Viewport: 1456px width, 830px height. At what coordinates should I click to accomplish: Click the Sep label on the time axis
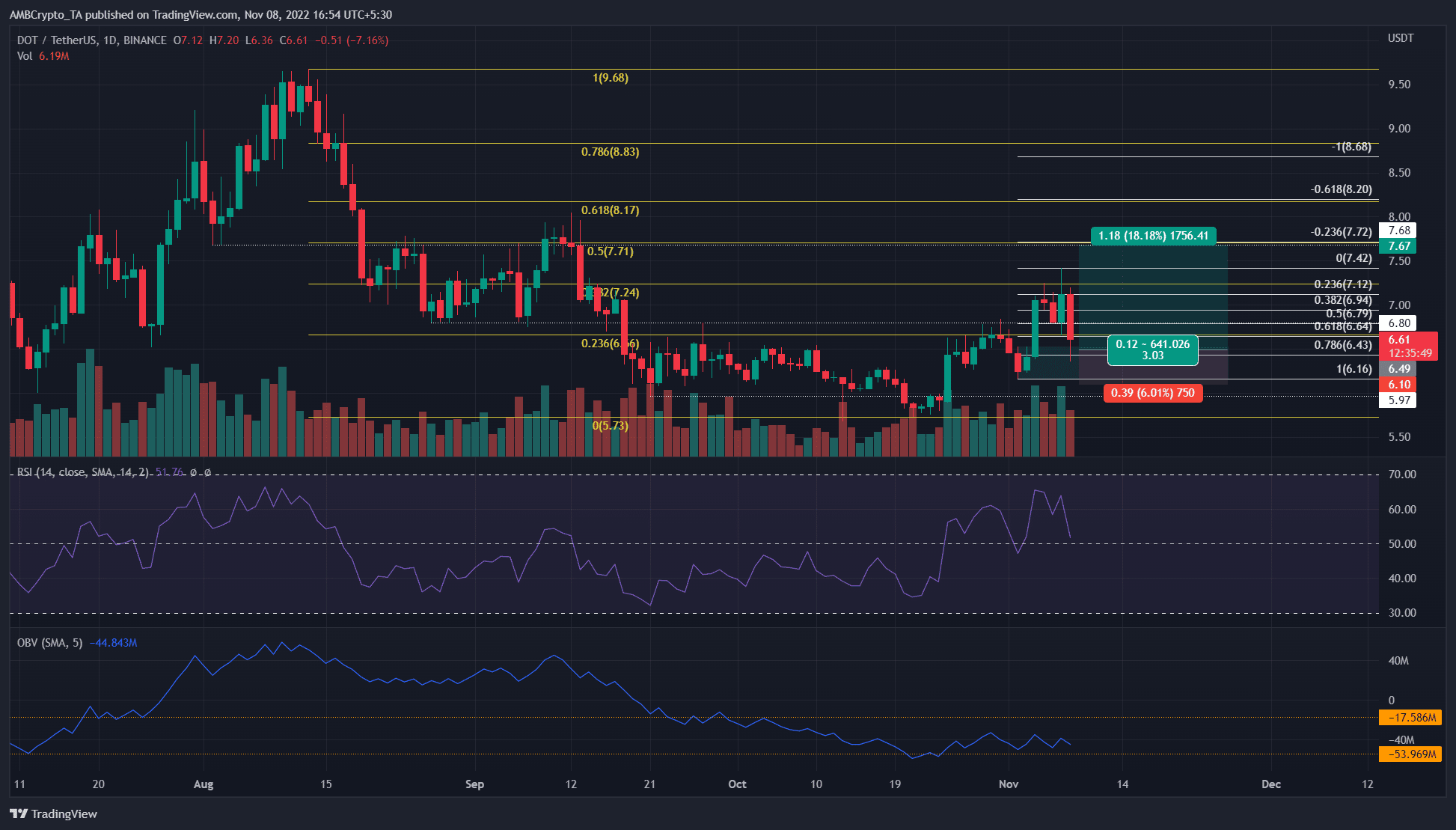pyautogui.click(x=474, y=784)
